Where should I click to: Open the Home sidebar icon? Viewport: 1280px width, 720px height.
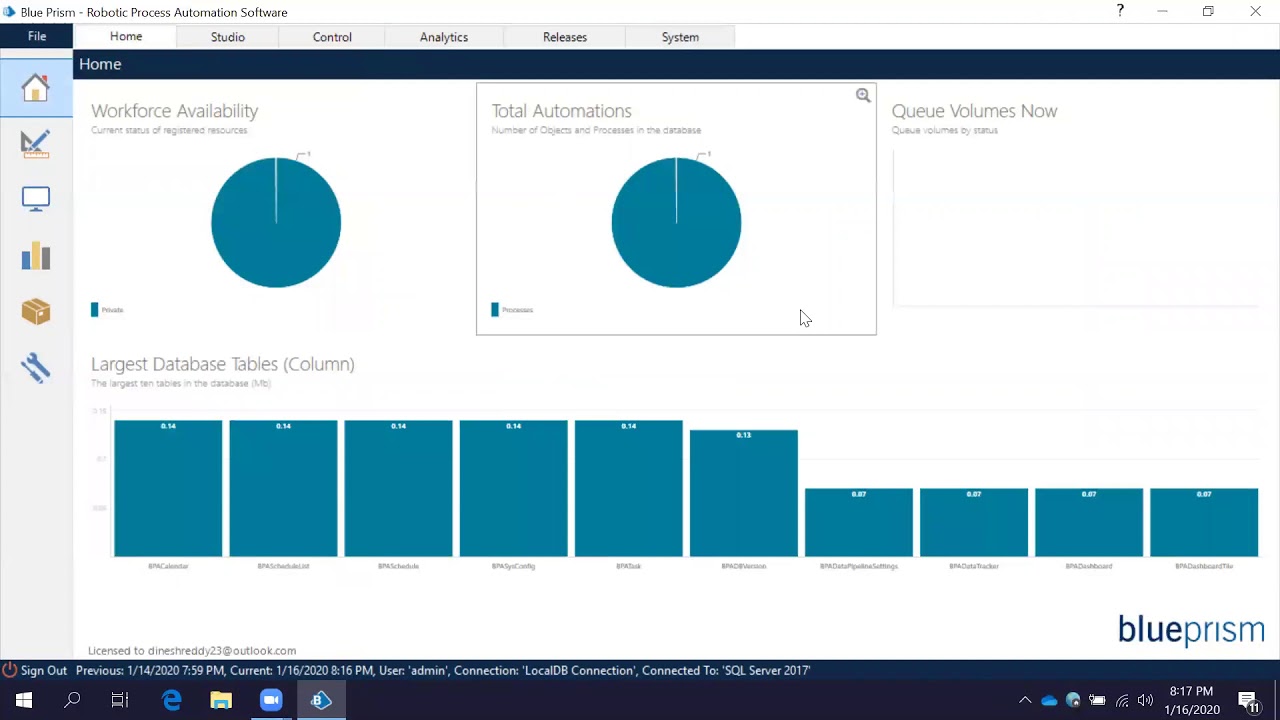[x=36, y=88]
